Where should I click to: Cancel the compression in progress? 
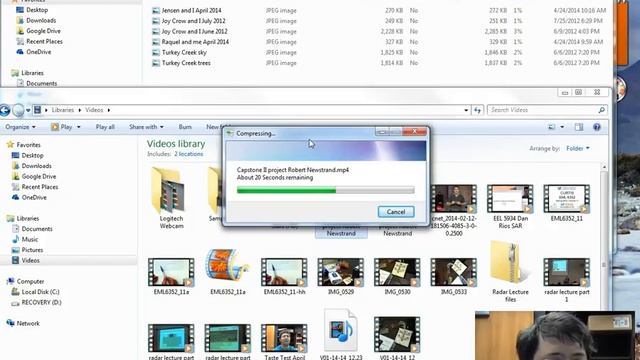tap(396, 211)
